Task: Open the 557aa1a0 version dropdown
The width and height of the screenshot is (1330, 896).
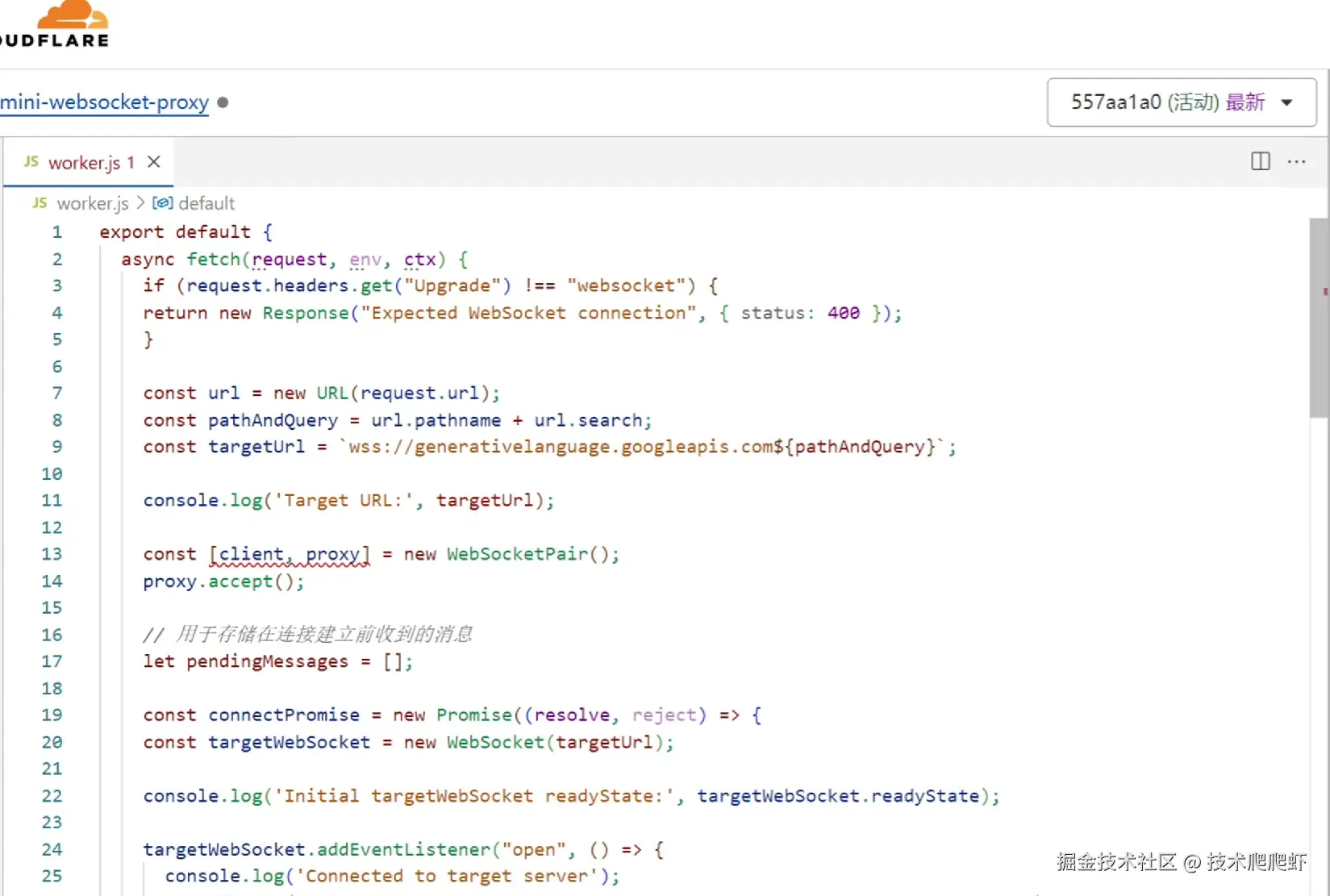Action: (x=1181, y=102)
